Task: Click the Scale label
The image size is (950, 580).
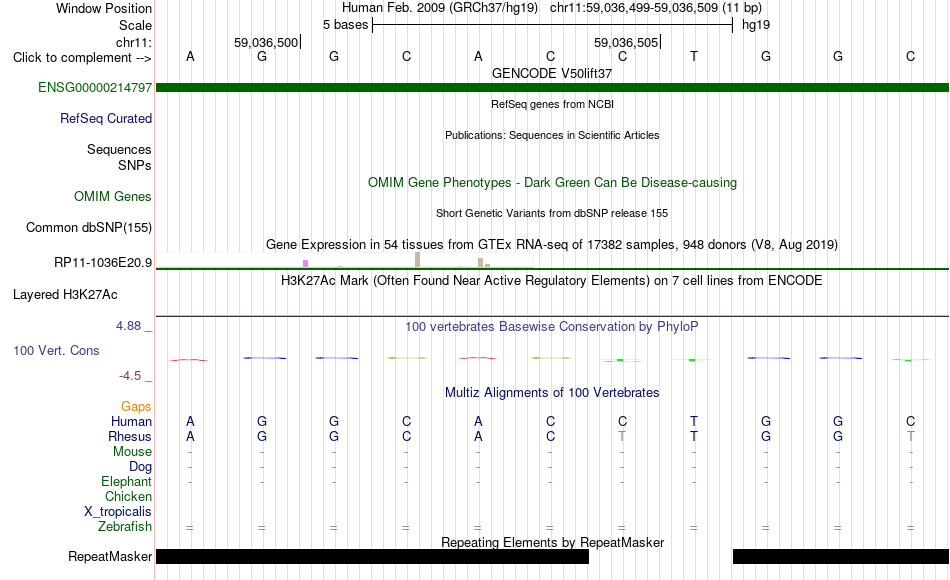Action: (x=135, y=25)
